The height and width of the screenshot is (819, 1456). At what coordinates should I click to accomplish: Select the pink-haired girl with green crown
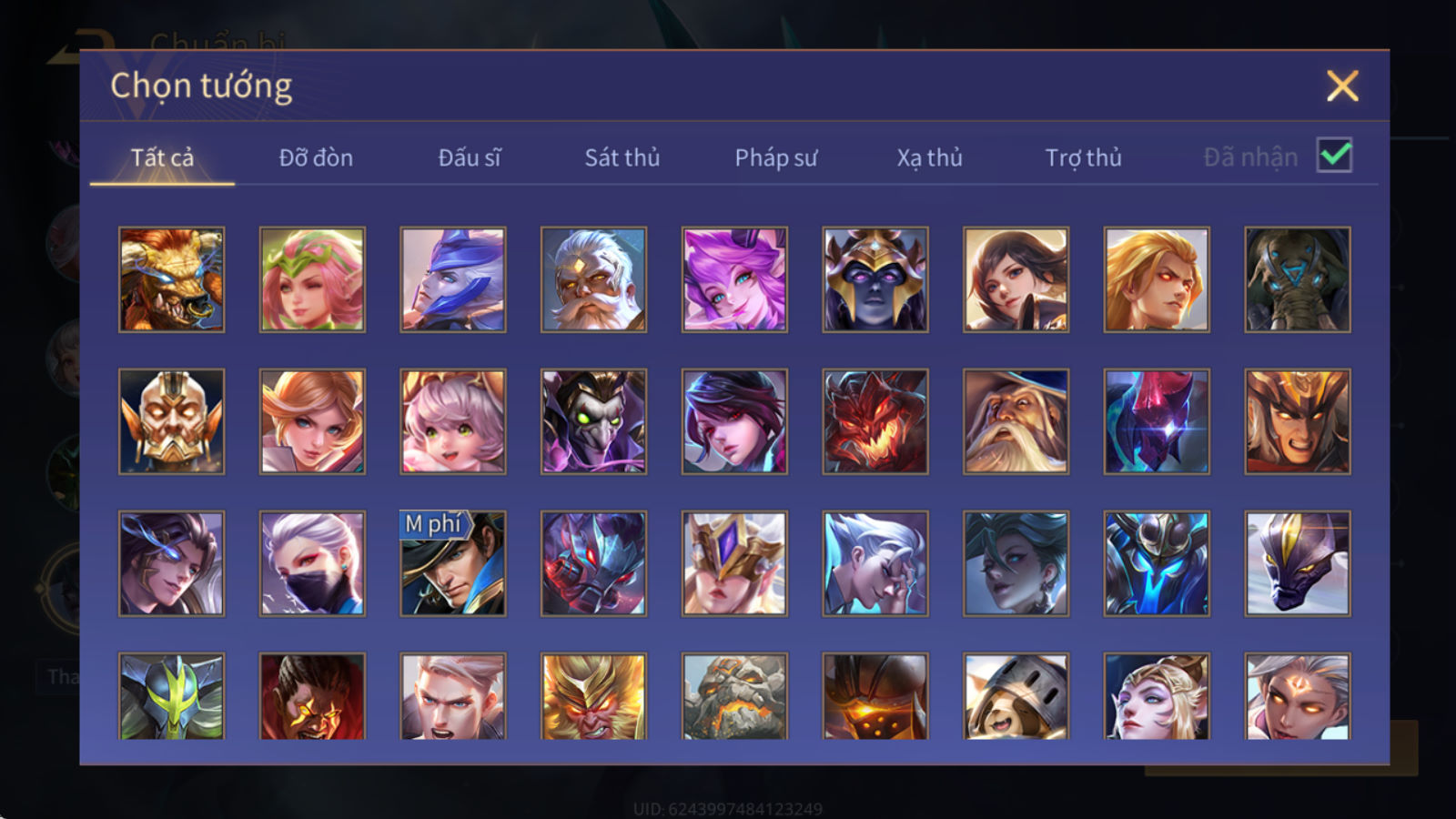point(312,279)
